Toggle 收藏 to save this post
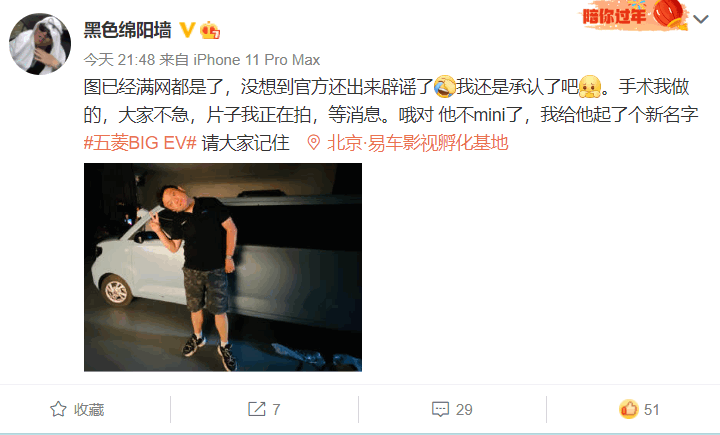This screenshot has width=720, height=435. (77, 409)
